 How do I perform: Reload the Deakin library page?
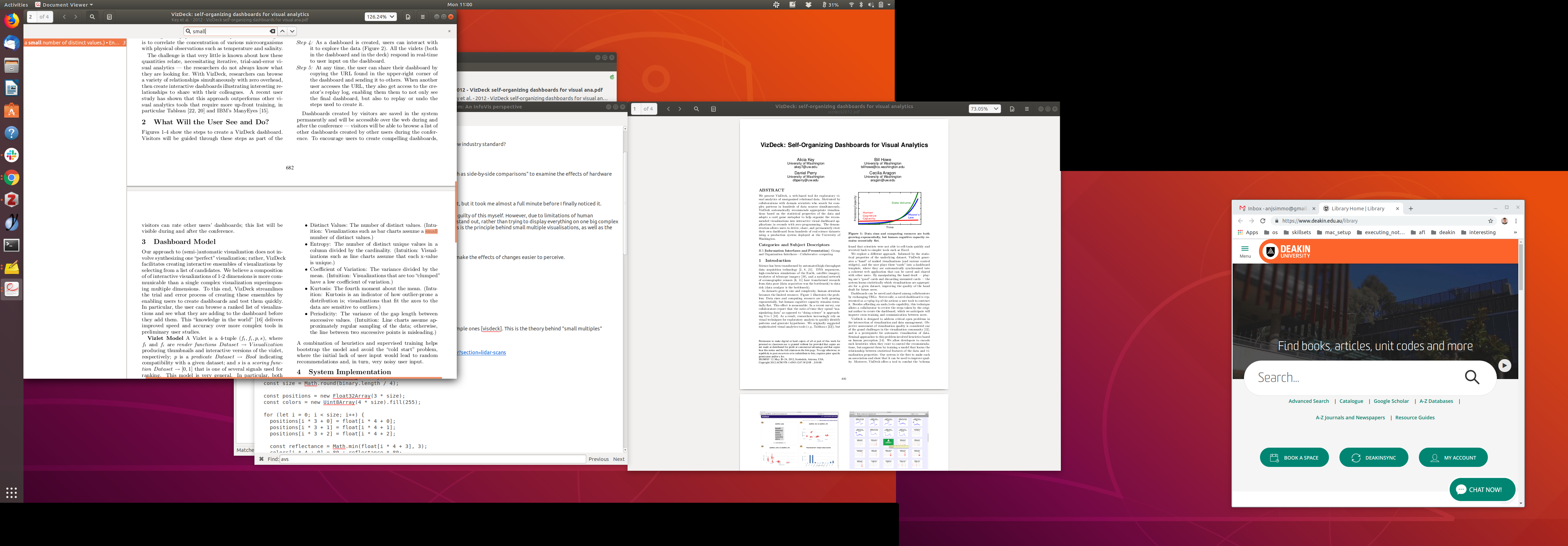(1263, 221)
